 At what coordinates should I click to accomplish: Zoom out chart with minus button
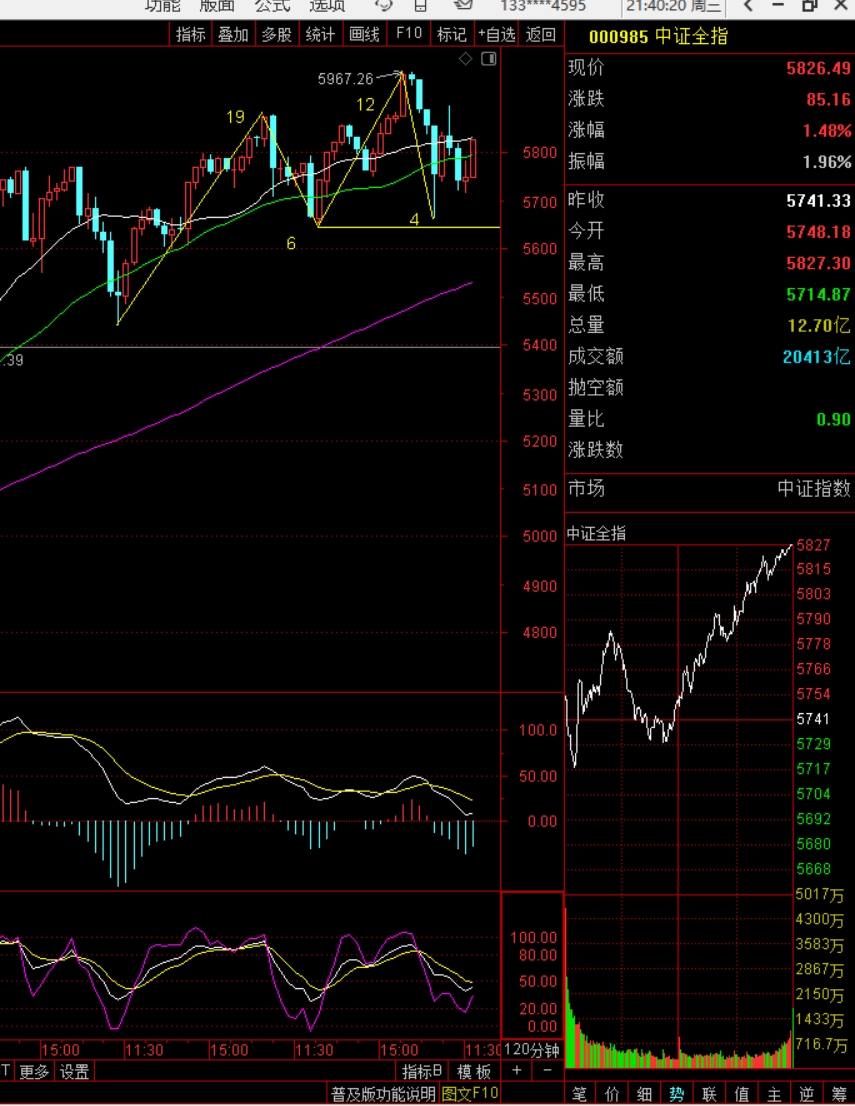547,1071
